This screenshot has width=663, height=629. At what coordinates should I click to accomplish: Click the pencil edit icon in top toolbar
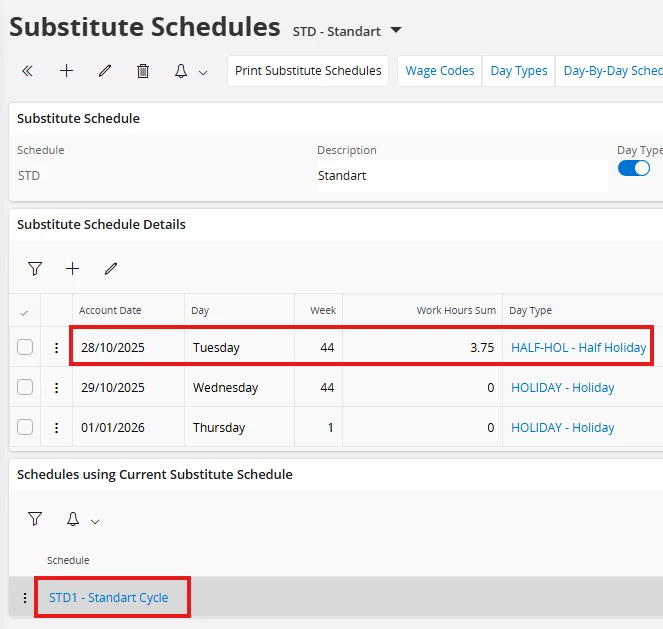pos(105,71)
